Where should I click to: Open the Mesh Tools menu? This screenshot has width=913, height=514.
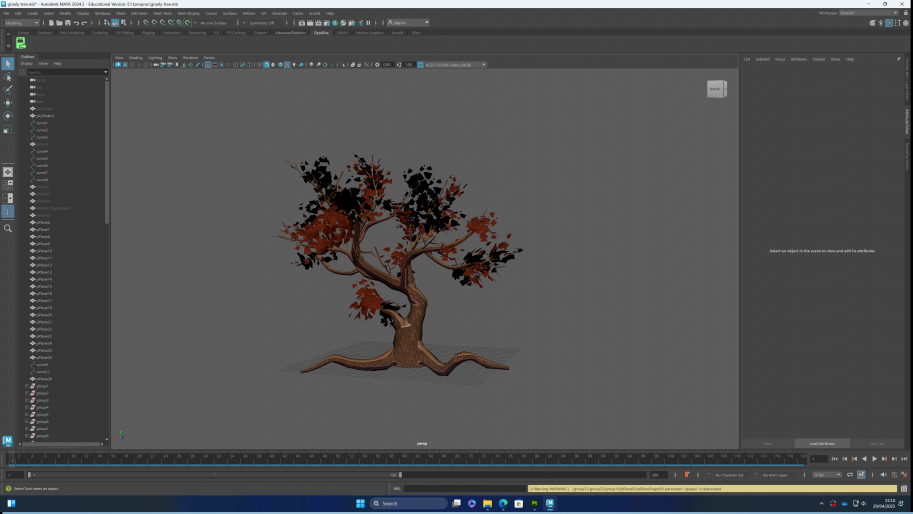162,13
